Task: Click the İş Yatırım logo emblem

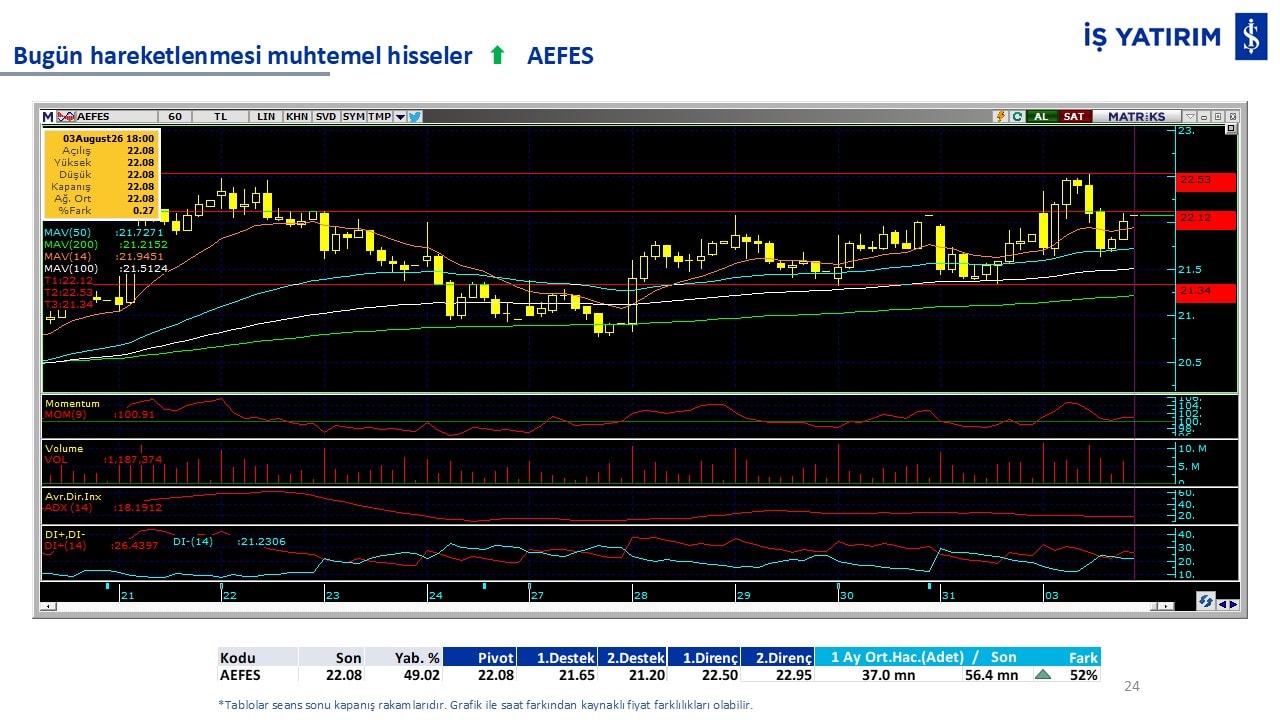Action: tap(1250, 37)
